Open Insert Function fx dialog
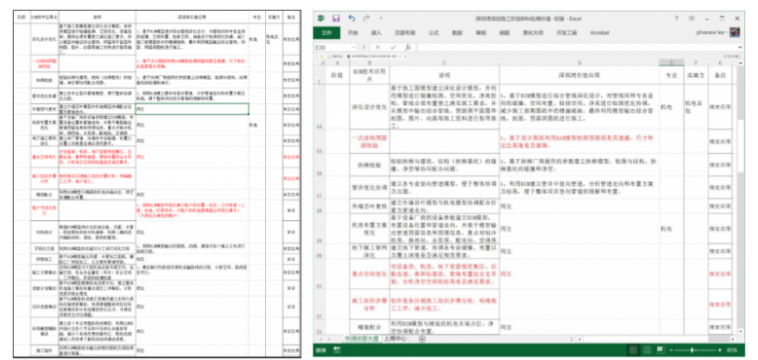 [408, 47]
